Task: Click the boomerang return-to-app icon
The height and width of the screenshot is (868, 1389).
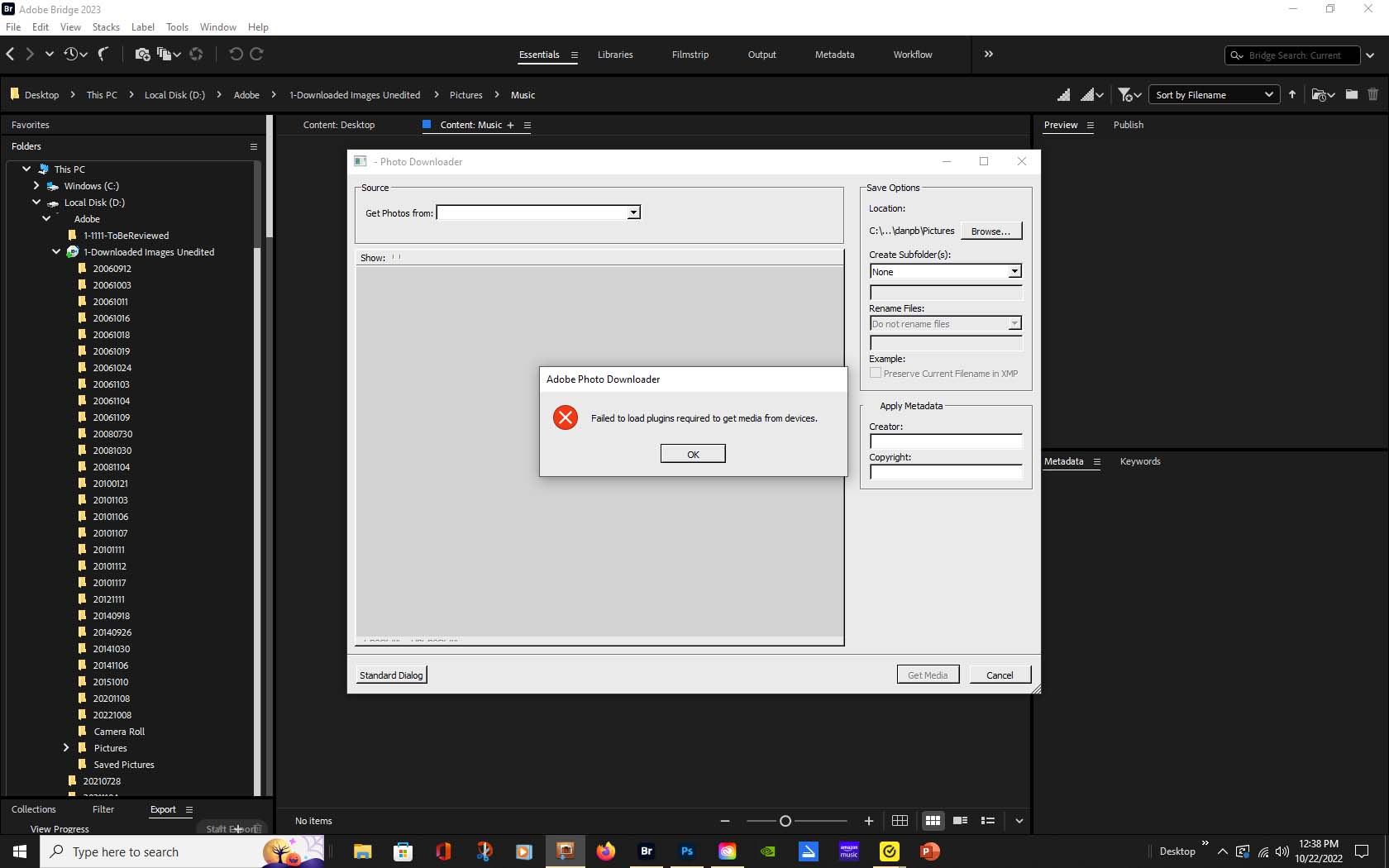Action: tap(103, 55)
